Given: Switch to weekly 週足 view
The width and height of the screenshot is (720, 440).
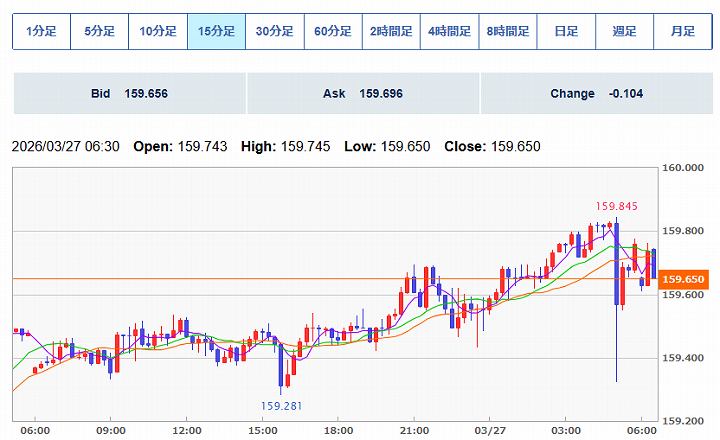Looking at the screenshot, I should (x=624, y=31).
